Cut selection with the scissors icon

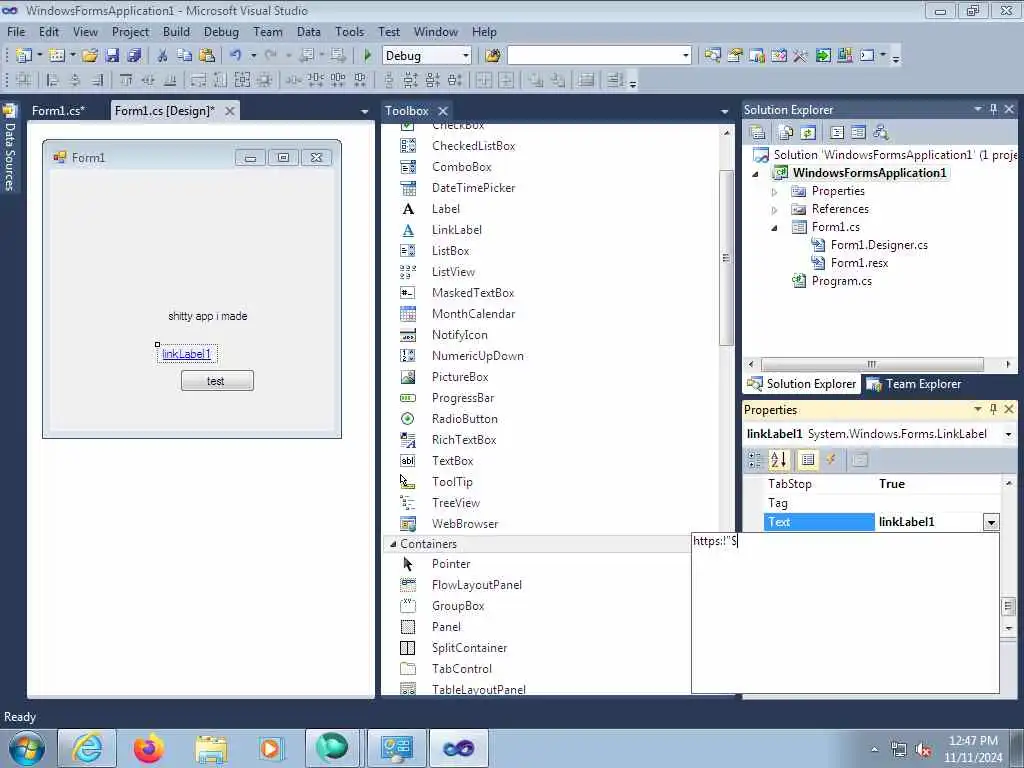coord(163,56)
